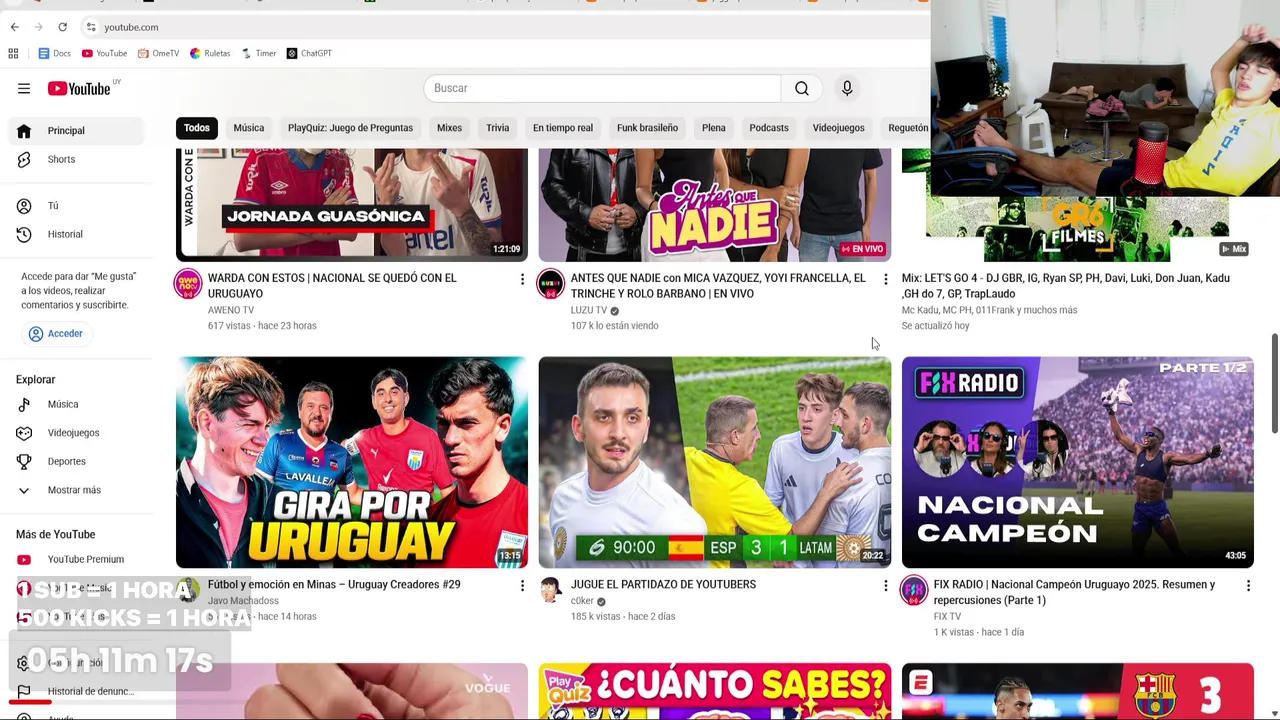Reload the page with refresh icon
This screenshot has height=720, width=1280.
(x=62, y=27)
